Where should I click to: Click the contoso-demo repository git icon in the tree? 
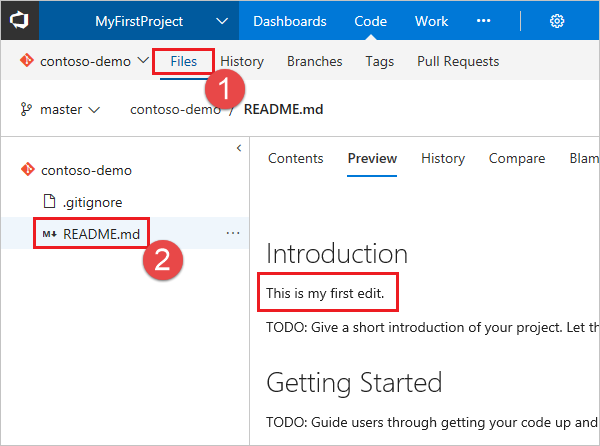click(x=27, y=170)
